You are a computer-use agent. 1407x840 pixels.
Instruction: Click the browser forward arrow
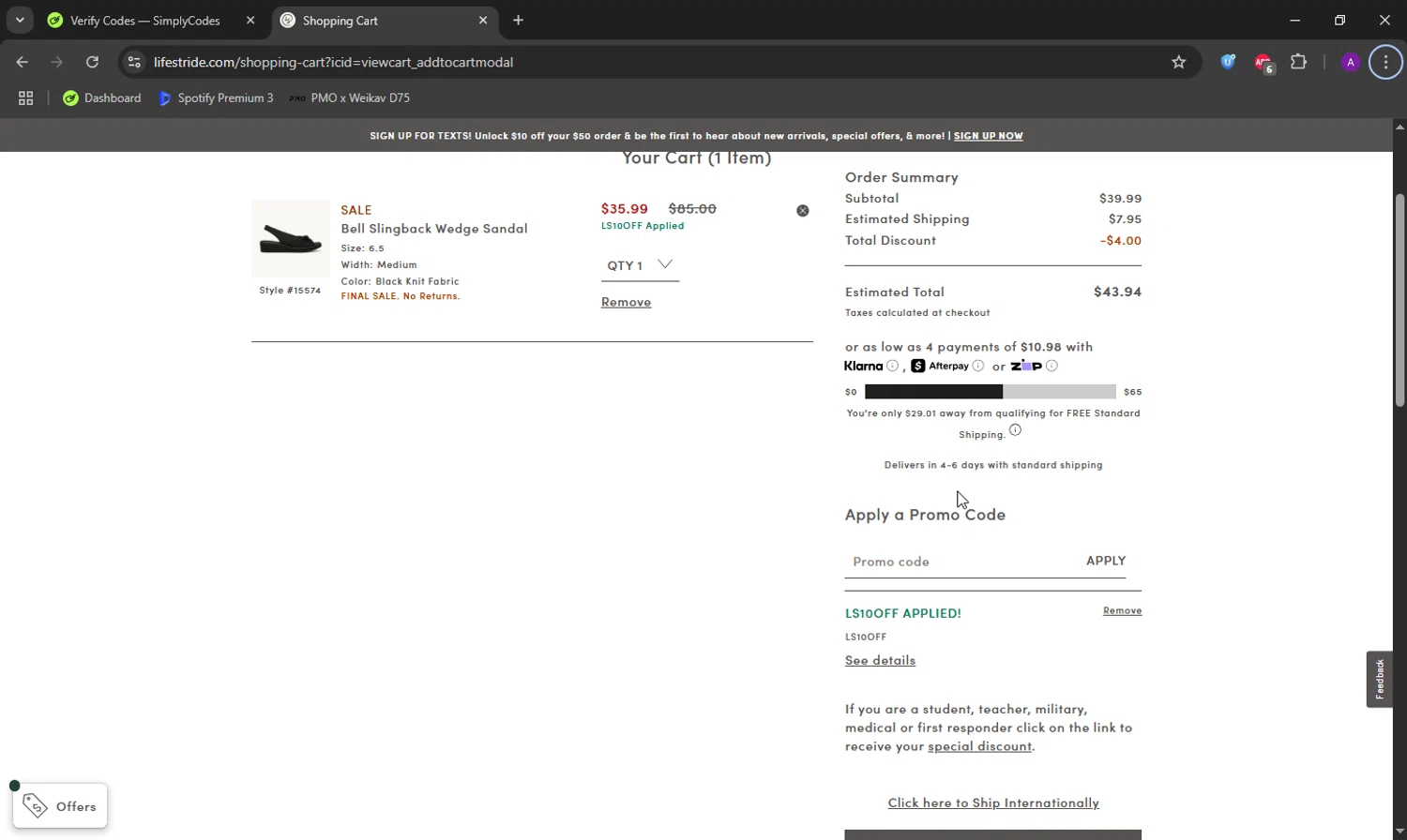pos(57,62)
